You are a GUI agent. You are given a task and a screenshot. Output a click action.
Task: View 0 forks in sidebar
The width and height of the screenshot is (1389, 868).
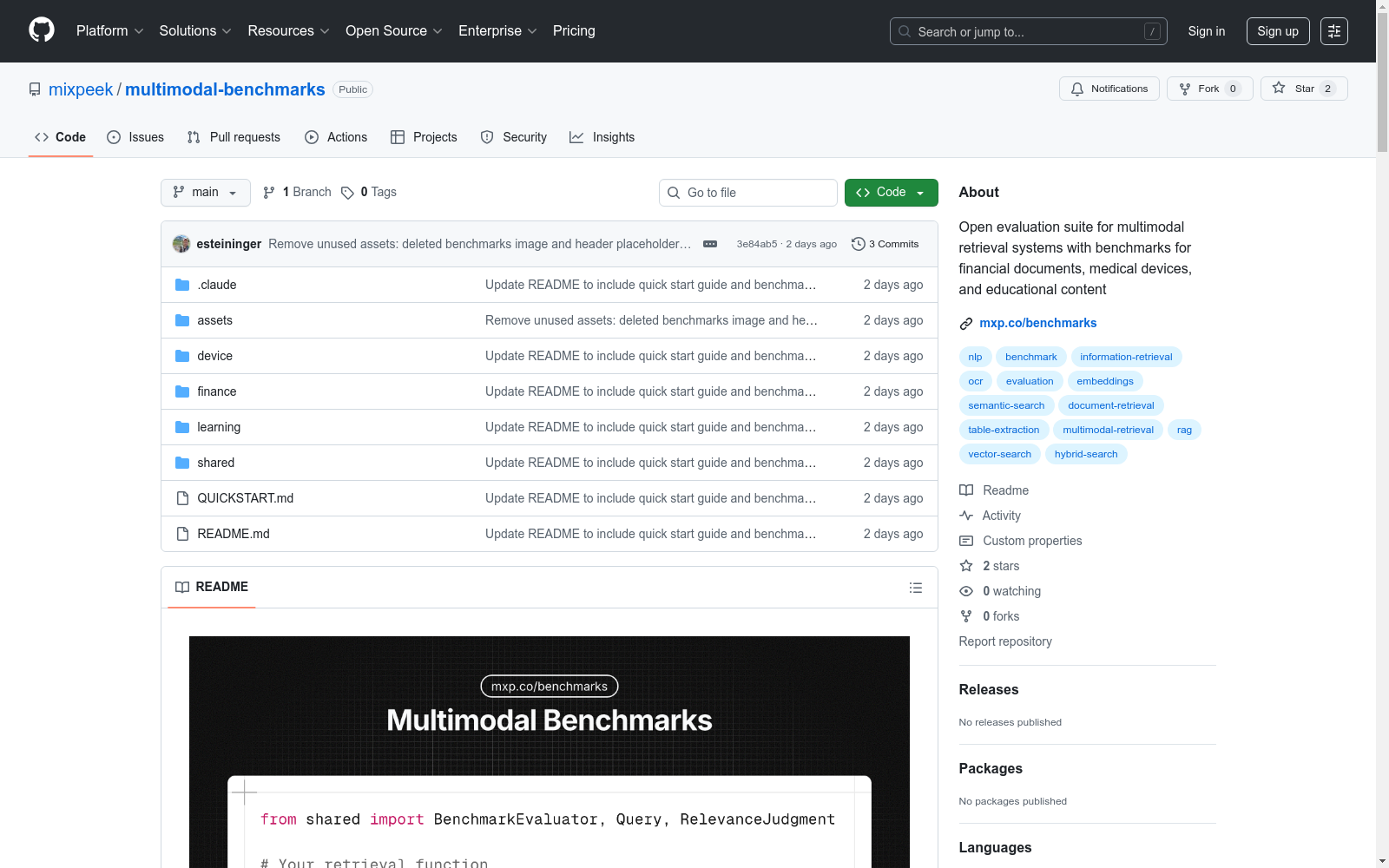990,616
